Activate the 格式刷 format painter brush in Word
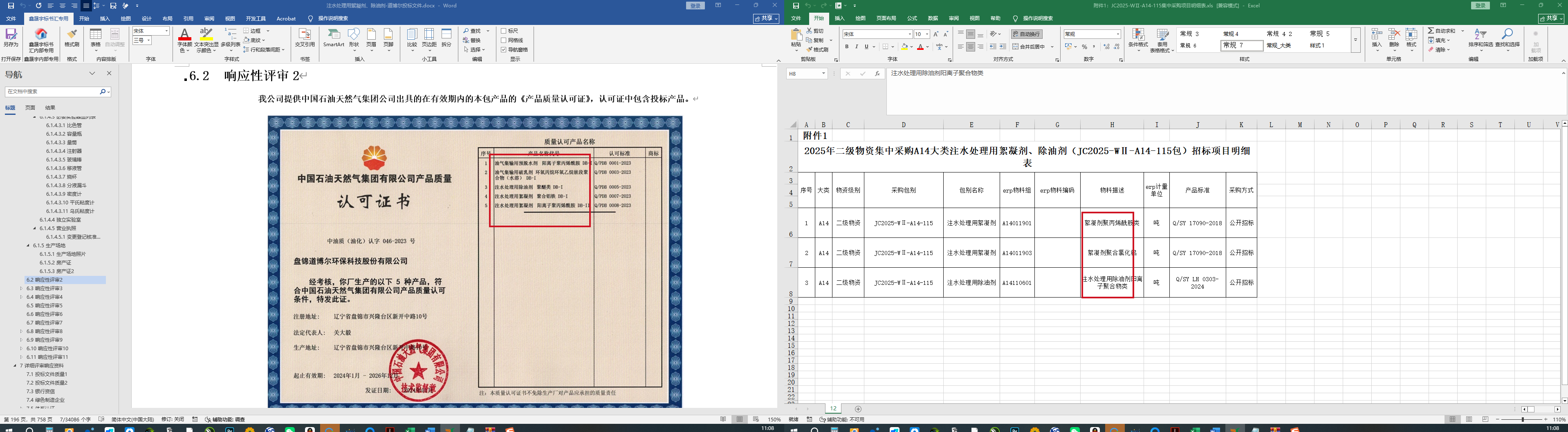1568x432 pixels. tap(72, 37)
